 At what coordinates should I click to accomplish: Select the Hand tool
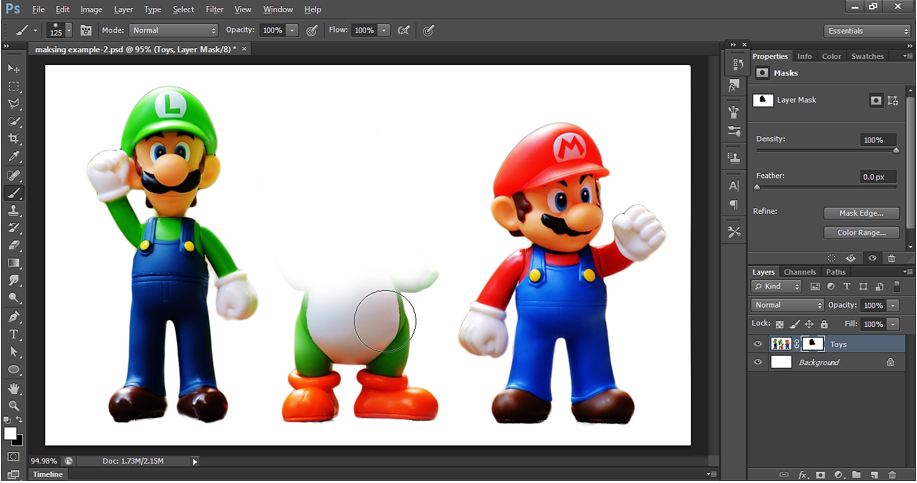(13, 388)
